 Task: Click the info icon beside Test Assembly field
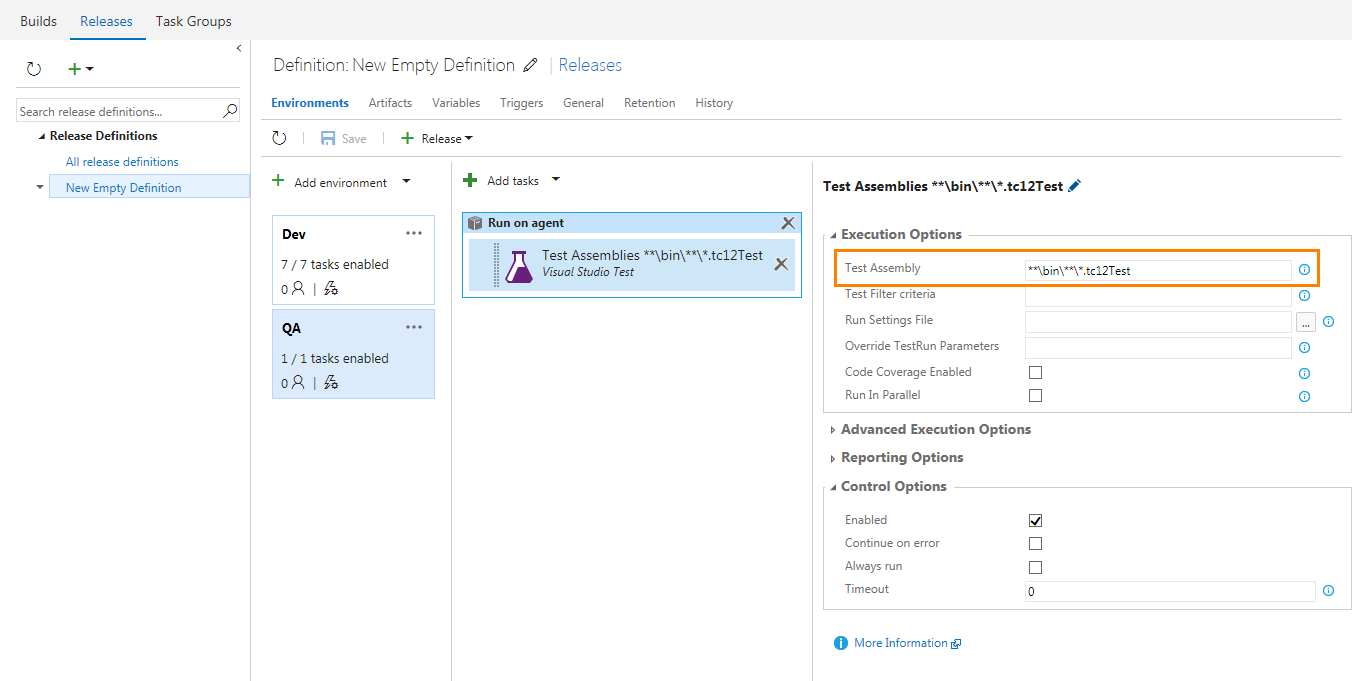(1304, 270)
